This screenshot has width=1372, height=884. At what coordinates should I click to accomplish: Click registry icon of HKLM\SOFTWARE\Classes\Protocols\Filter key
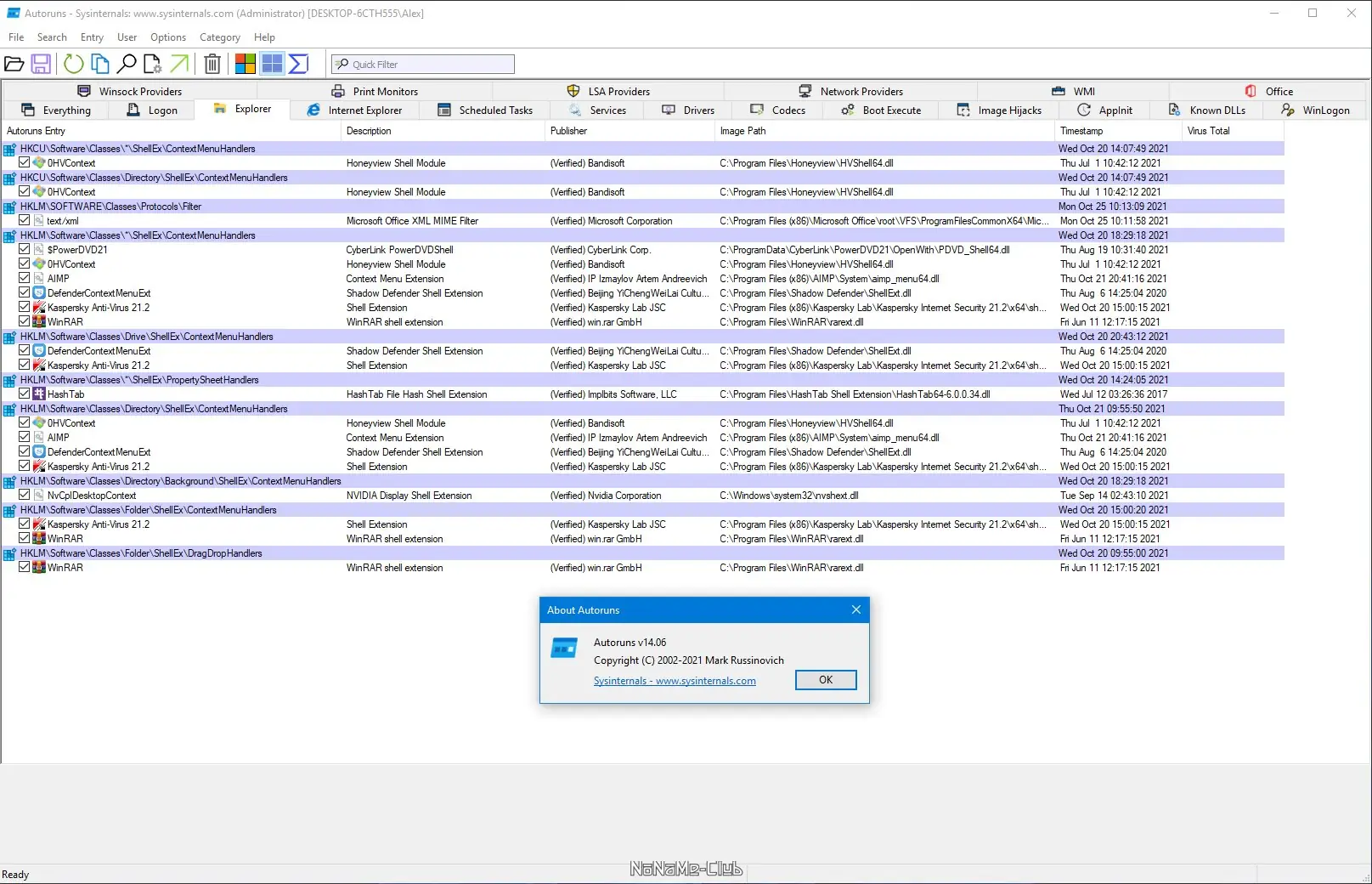(10, 207)
